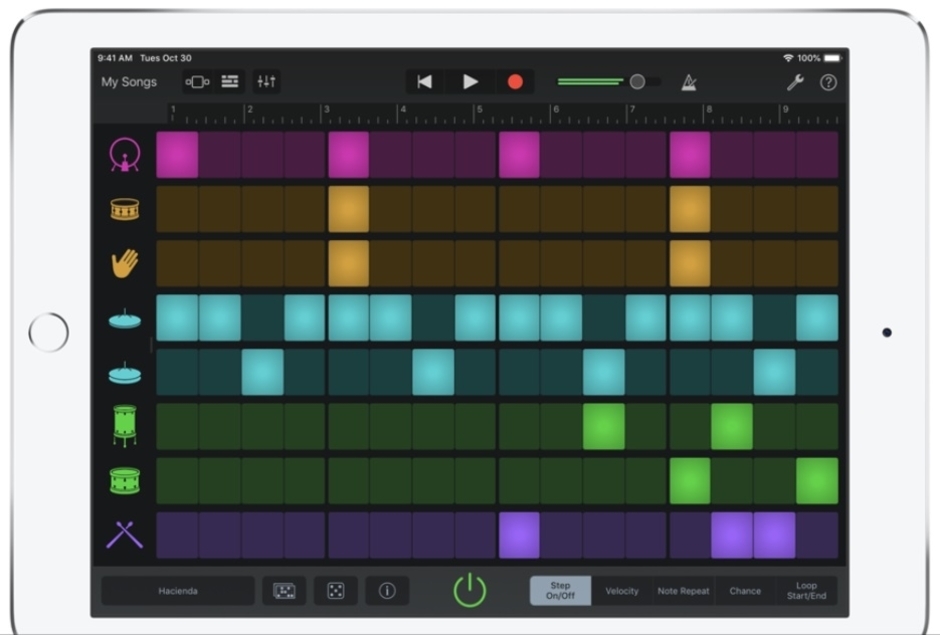
Task: Tap ruler at bar 3
Action: pyautogui.click(x=327, y=110)
